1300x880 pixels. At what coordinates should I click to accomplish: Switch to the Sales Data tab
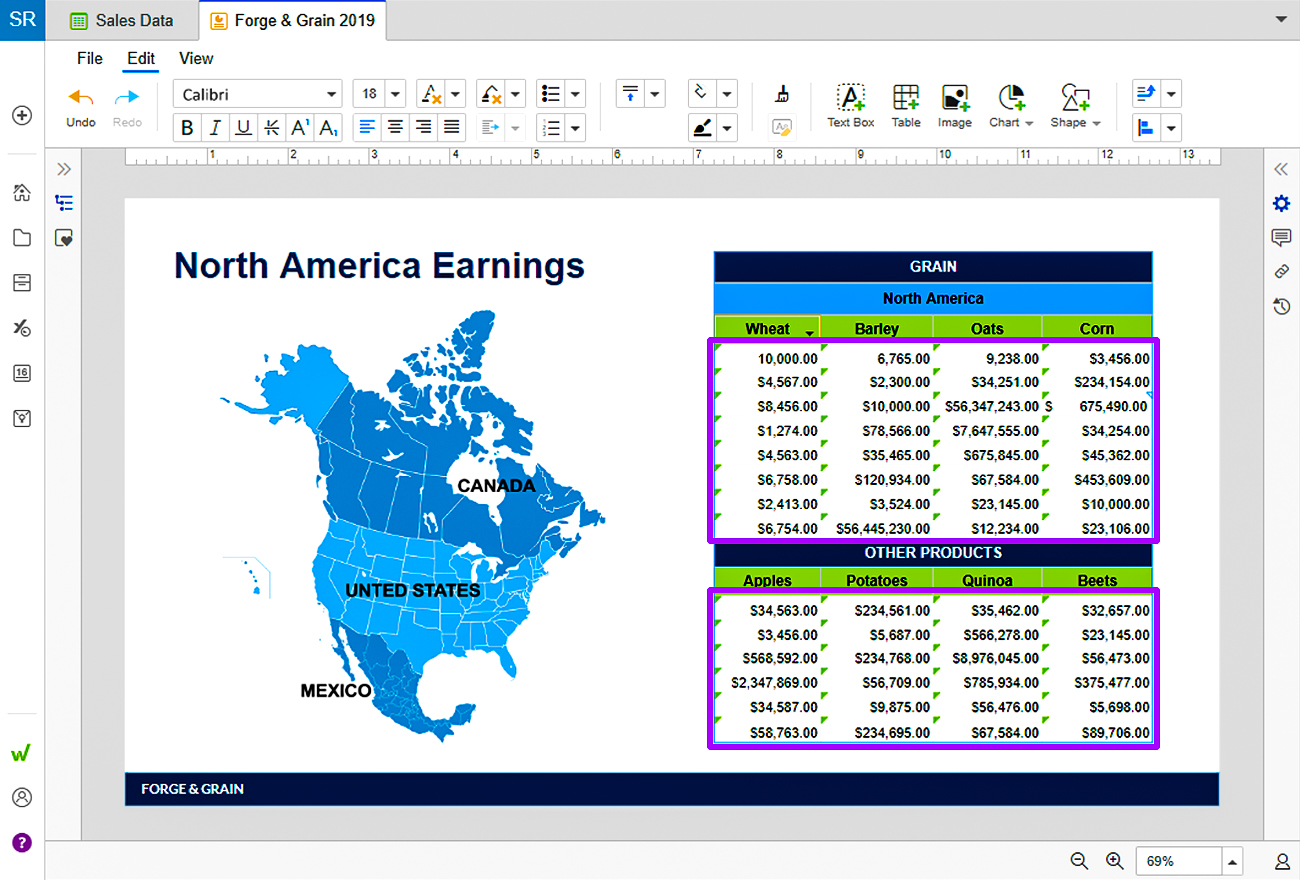122,20
